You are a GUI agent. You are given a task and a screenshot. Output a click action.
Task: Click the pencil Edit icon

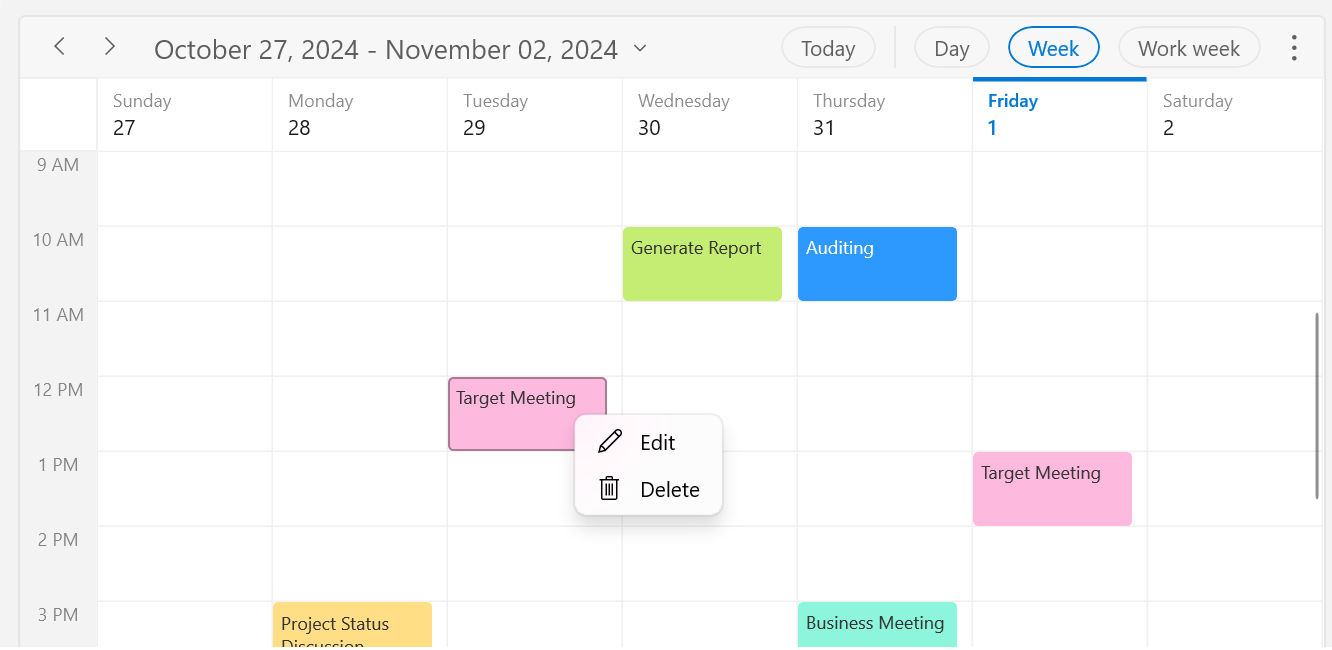(609, 442)
